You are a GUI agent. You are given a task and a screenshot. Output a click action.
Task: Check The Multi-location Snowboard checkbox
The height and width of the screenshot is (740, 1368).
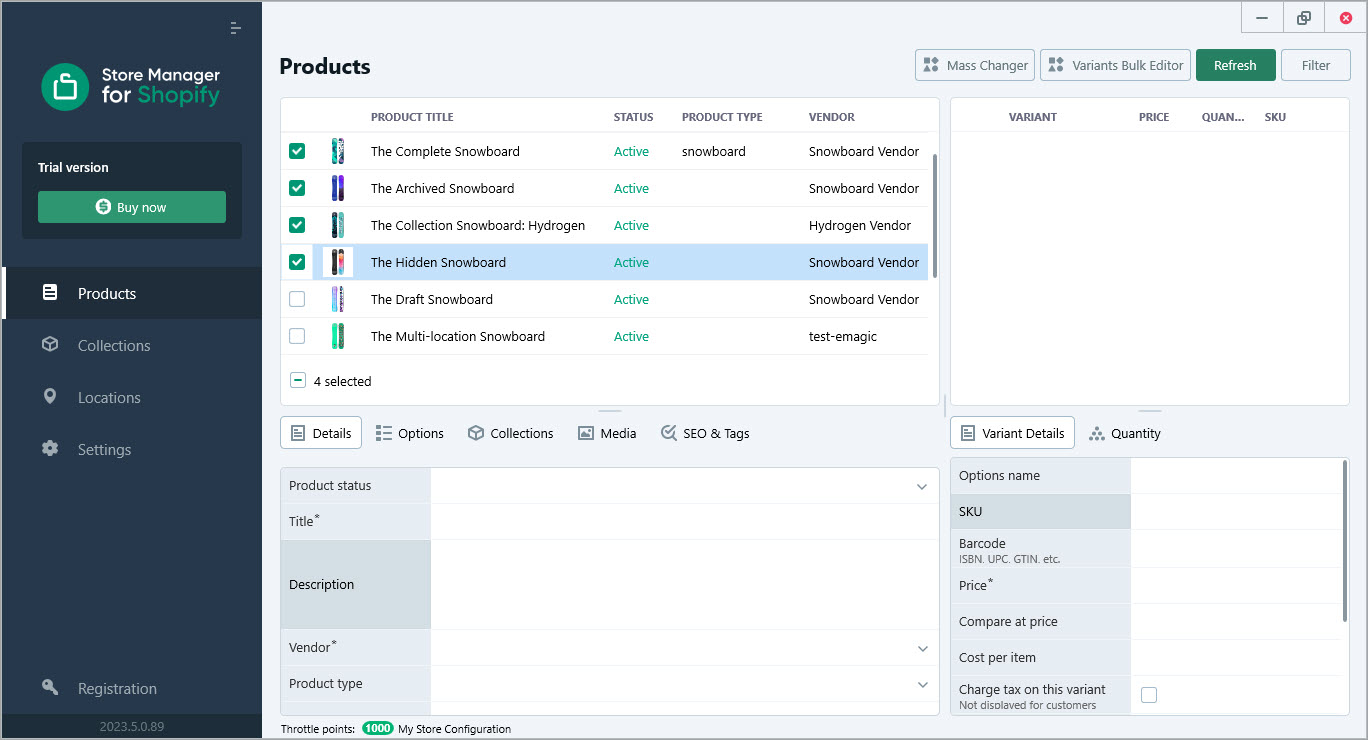[x=297, y=336]
